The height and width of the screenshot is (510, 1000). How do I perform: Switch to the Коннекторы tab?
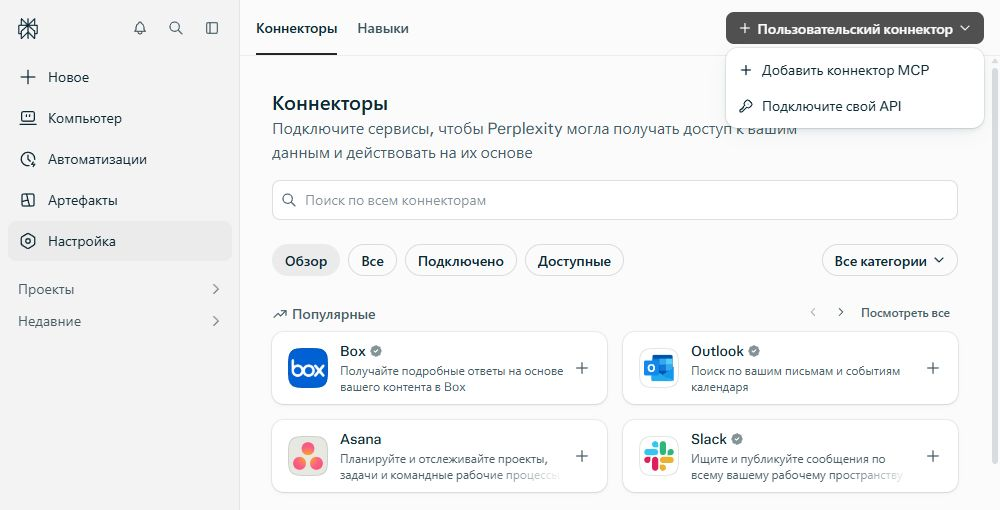point(297,29)
